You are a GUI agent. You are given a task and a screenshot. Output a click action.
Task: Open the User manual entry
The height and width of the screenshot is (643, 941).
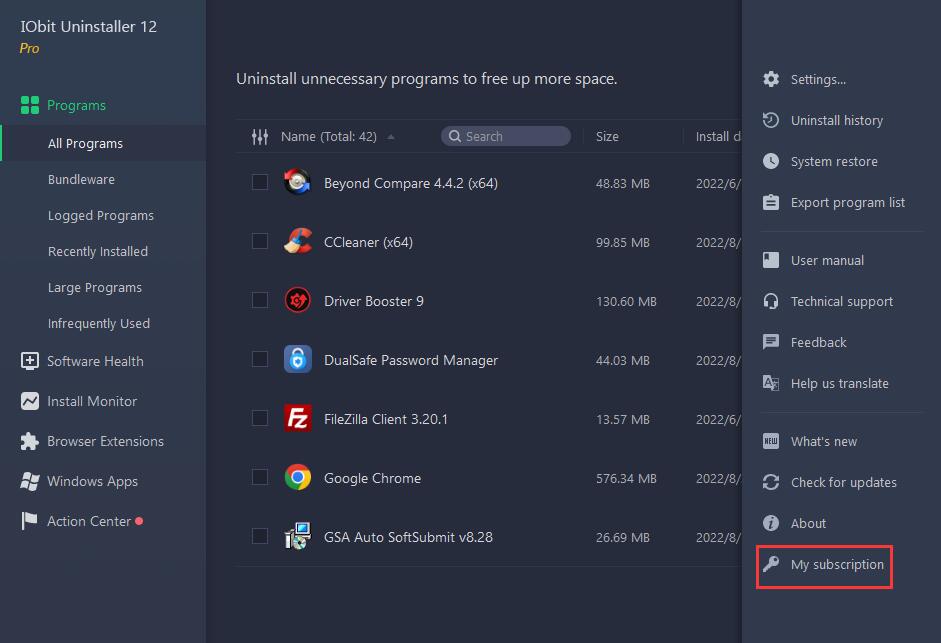[x=828, y=261]
